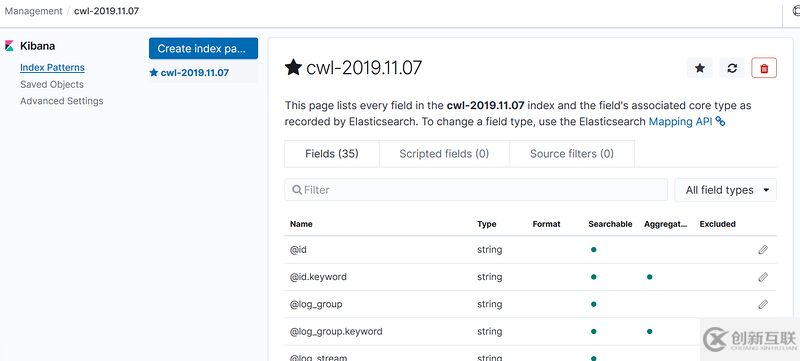The image size is (800, 361).
Task: Open the Mapping API link
Action: tap(681, 122)
